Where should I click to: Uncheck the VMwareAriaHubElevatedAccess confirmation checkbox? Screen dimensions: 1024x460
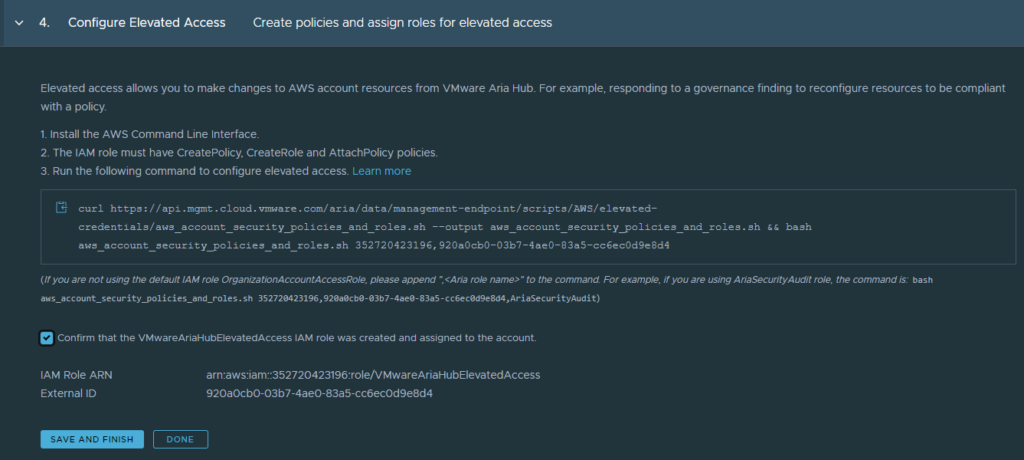click(x=46, y=338)
